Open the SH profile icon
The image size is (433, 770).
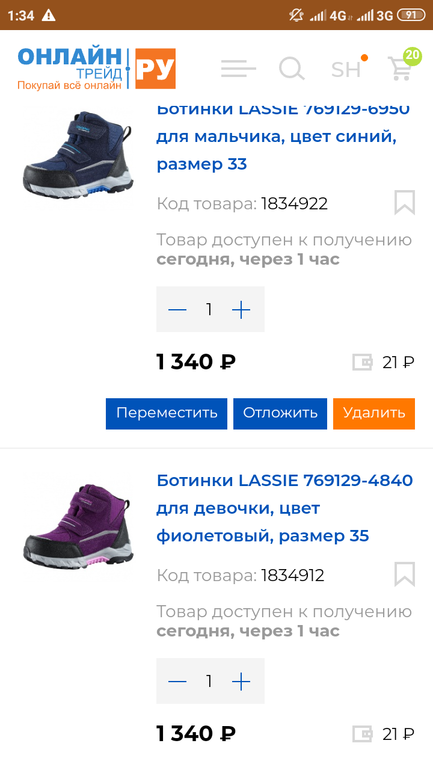346,69
